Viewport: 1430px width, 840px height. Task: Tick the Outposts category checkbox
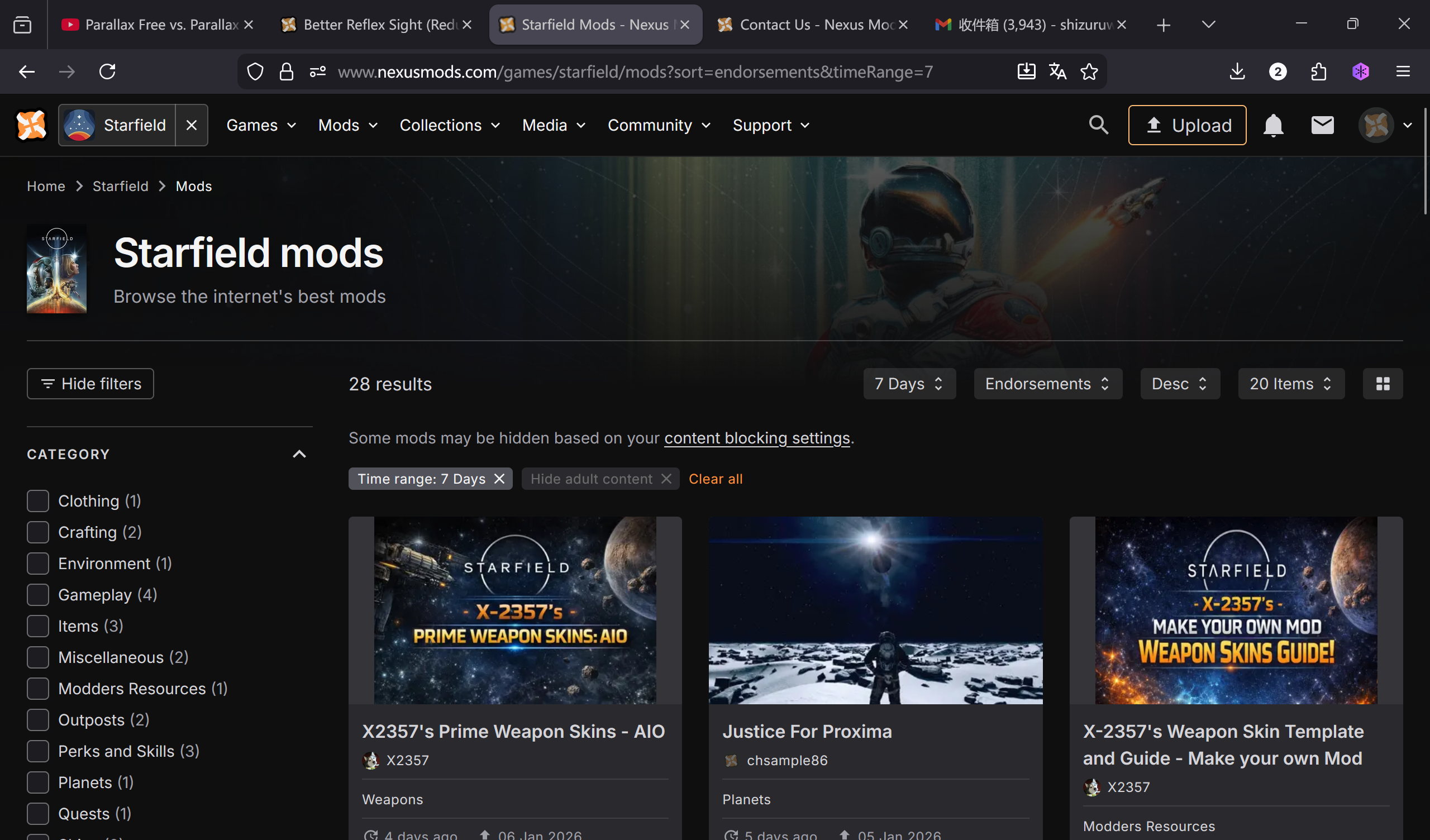(38, 720)
